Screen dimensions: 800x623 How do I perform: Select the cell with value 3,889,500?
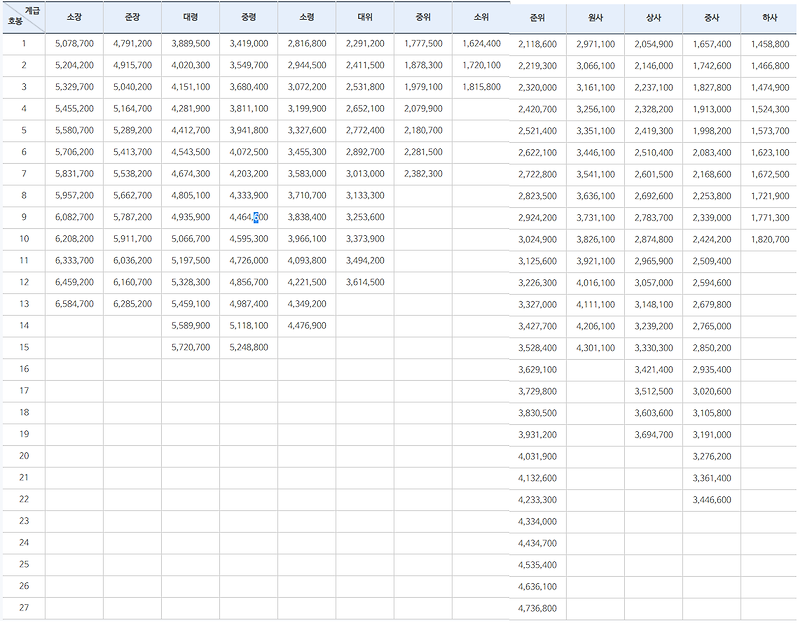click(191, 44)
